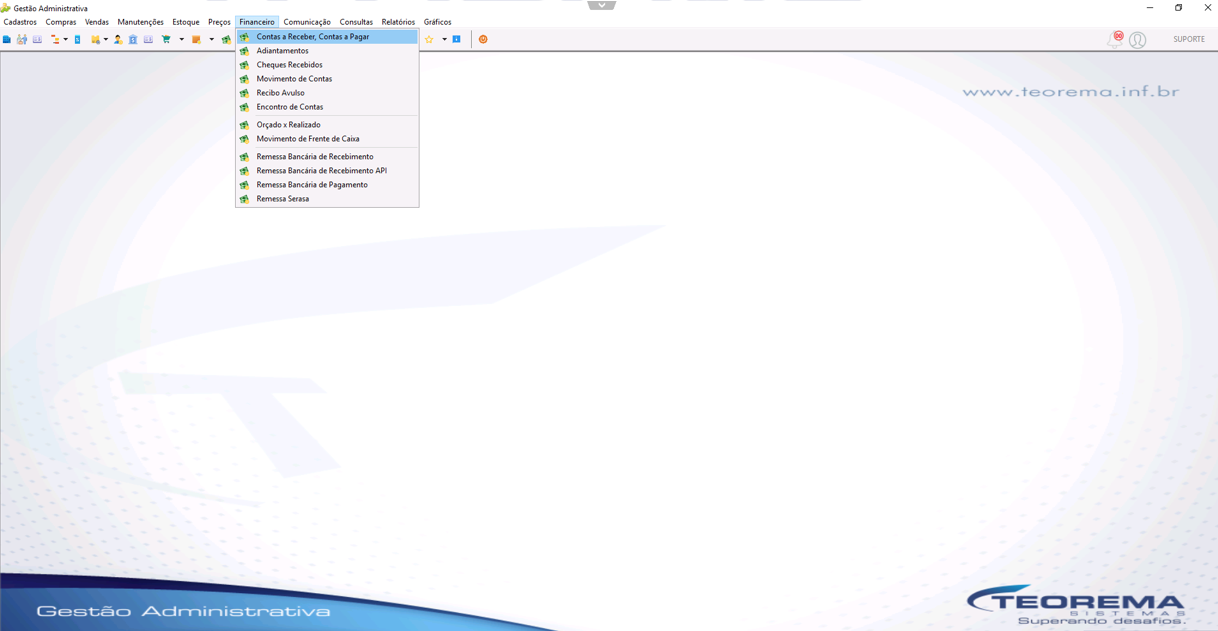Choose Cheques Recebidos from the menu

click(x=327, y=65)
